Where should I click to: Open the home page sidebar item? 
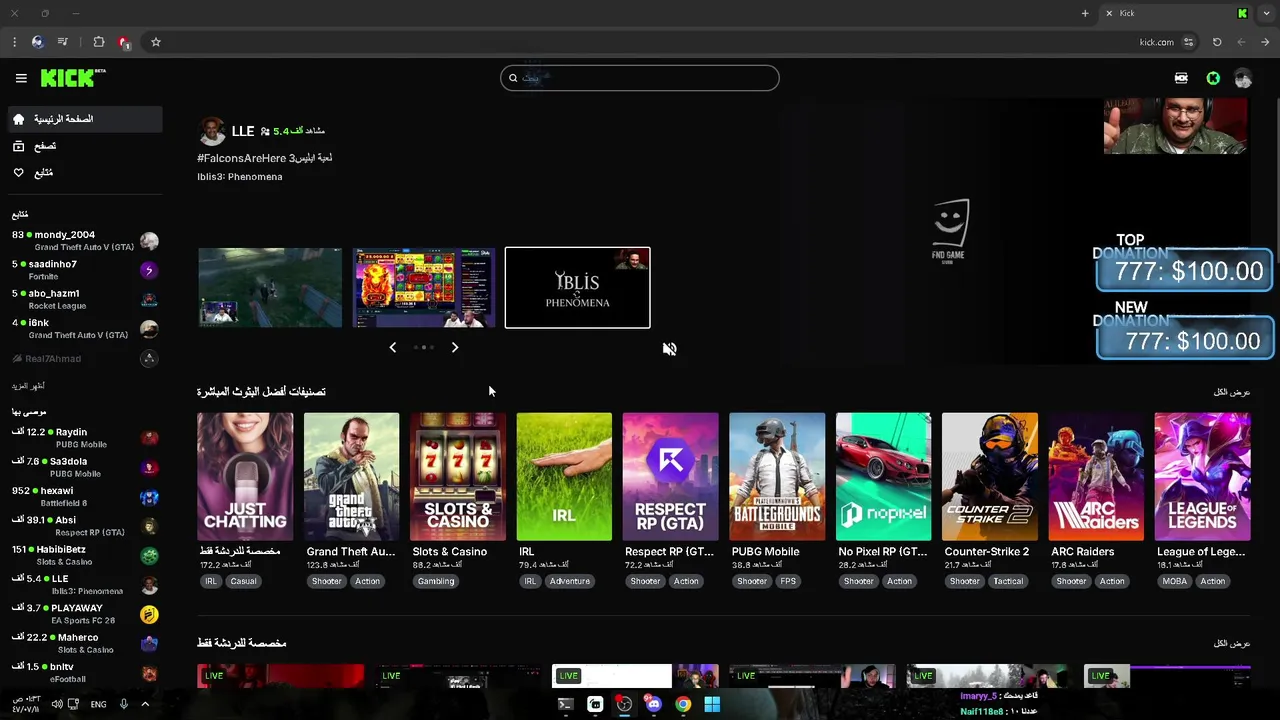[x=85, y=119]
